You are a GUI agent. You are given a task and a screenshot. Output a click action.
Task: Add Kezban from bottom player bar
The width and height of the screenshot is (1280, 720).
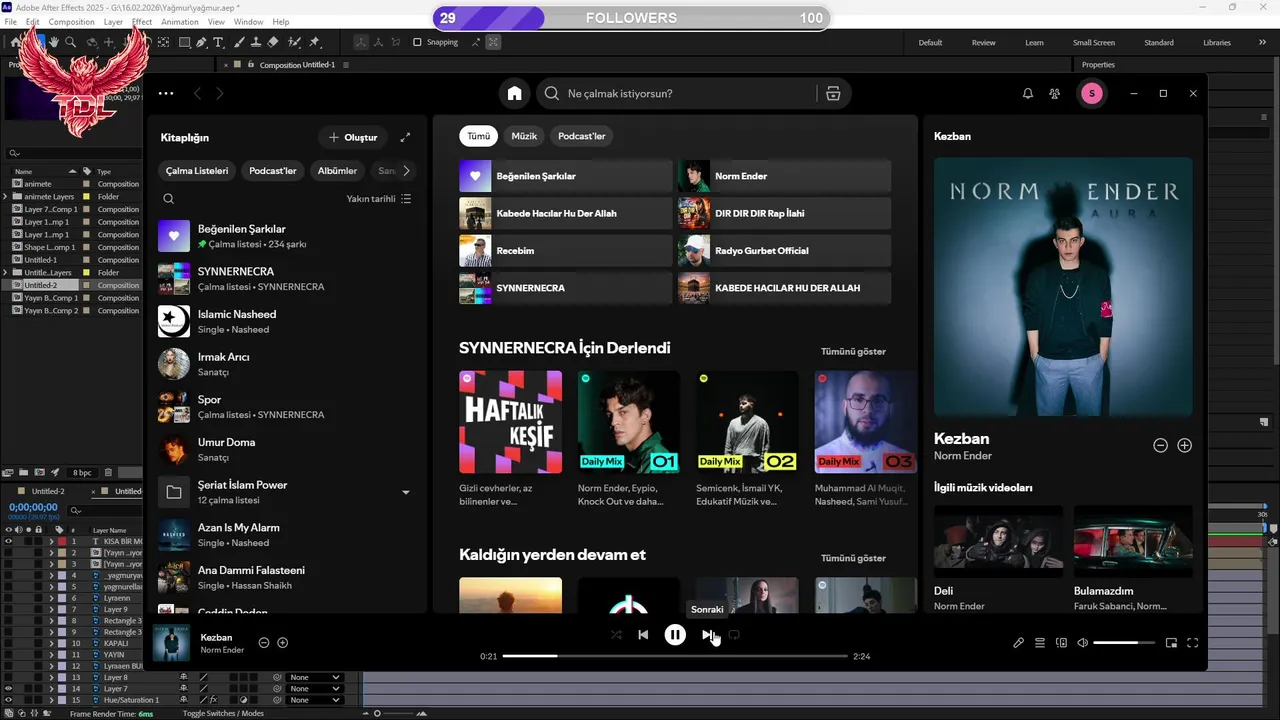click(282, 643)
